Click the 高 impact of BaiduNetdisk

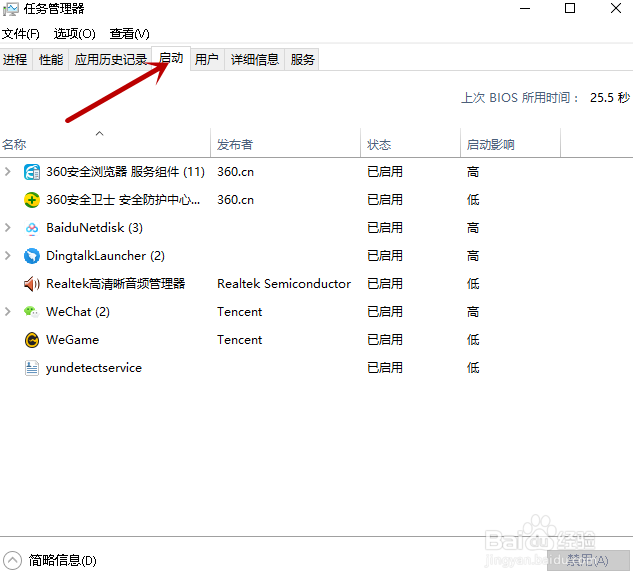pos(473,228)
